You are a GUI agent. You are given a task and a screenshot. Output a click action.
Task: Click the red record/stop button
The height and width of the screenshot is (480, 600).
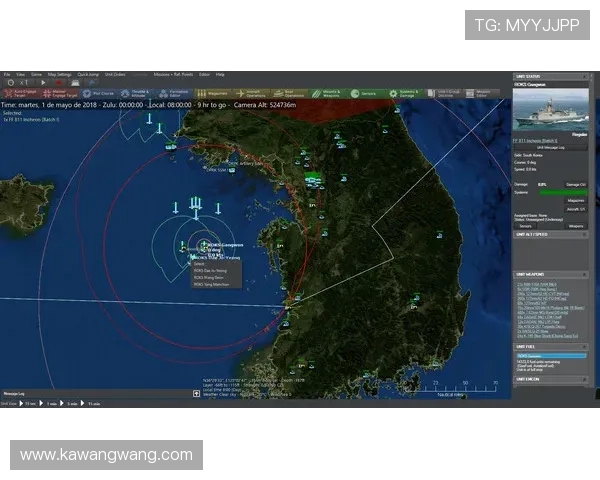(60, 83)
